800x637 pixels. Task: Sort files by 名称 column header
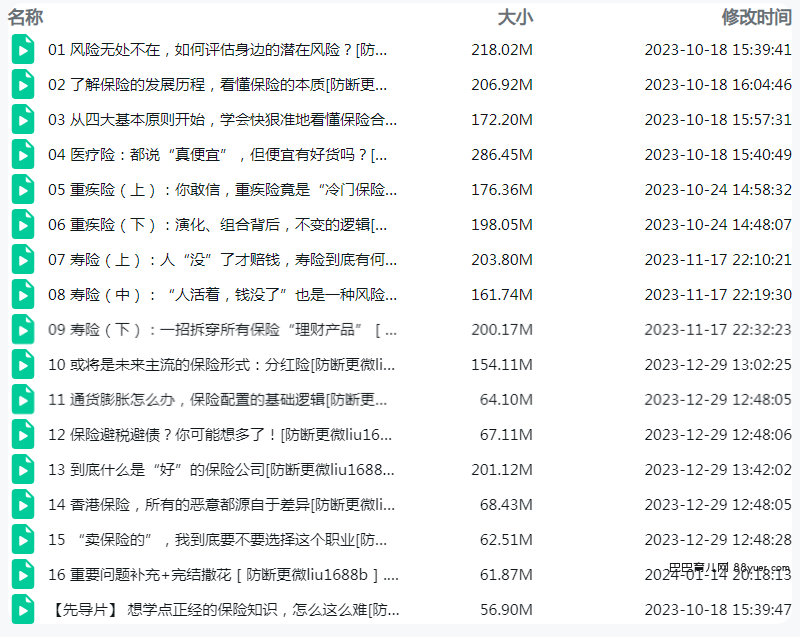pos(25,17)
